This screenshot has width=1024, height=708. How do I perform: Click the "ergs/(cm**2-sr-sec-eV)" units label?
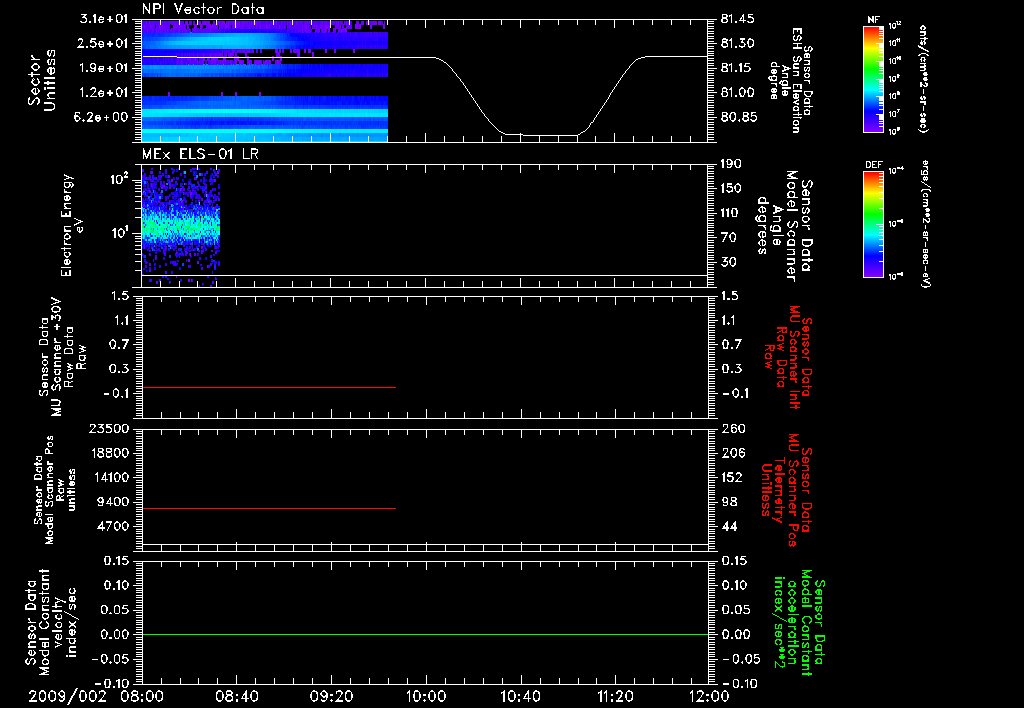pyautogui.click(x=926, y=224)
